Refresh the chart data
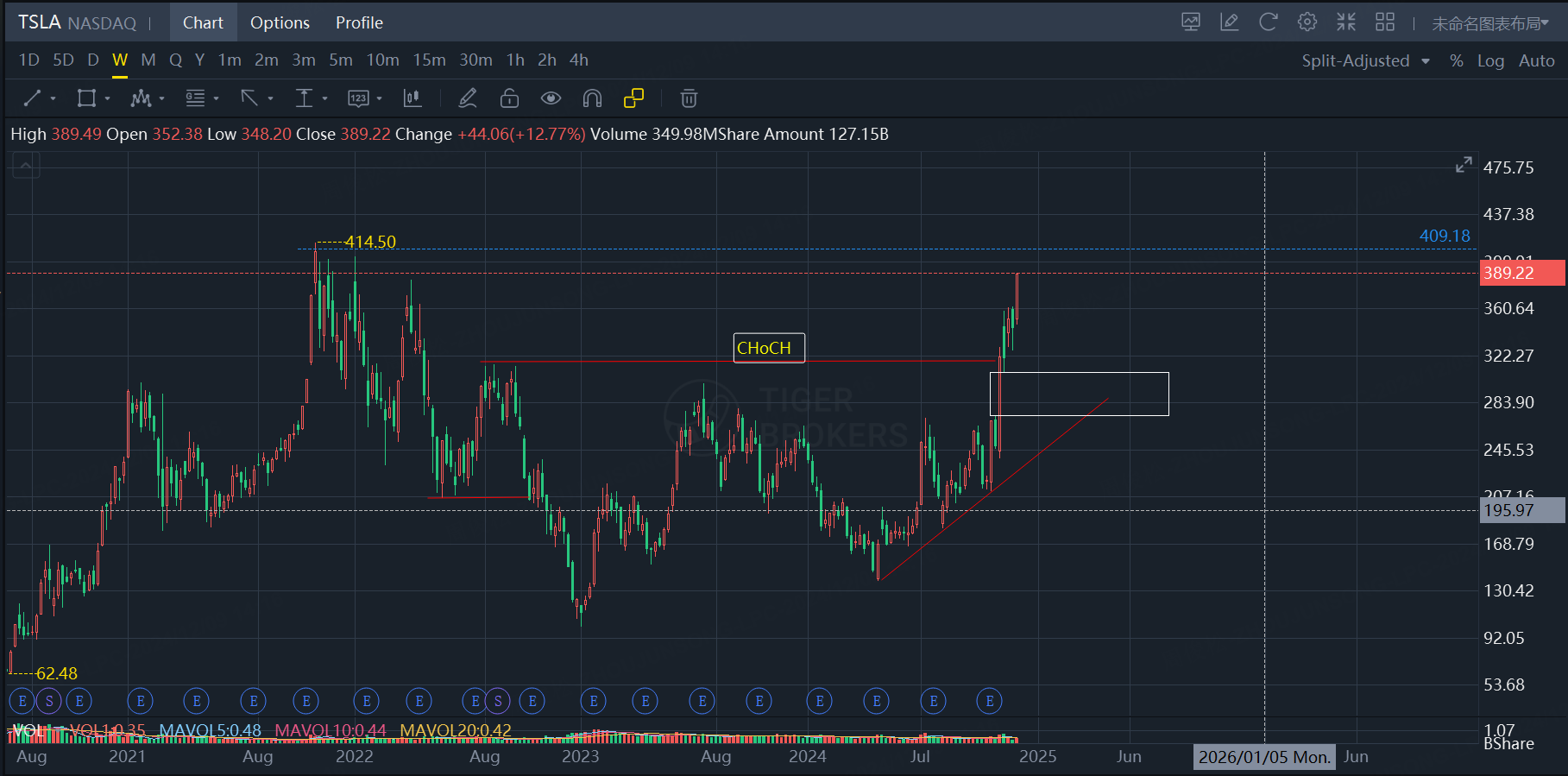Viewport: 1568px width, 776px height. 1269,22
